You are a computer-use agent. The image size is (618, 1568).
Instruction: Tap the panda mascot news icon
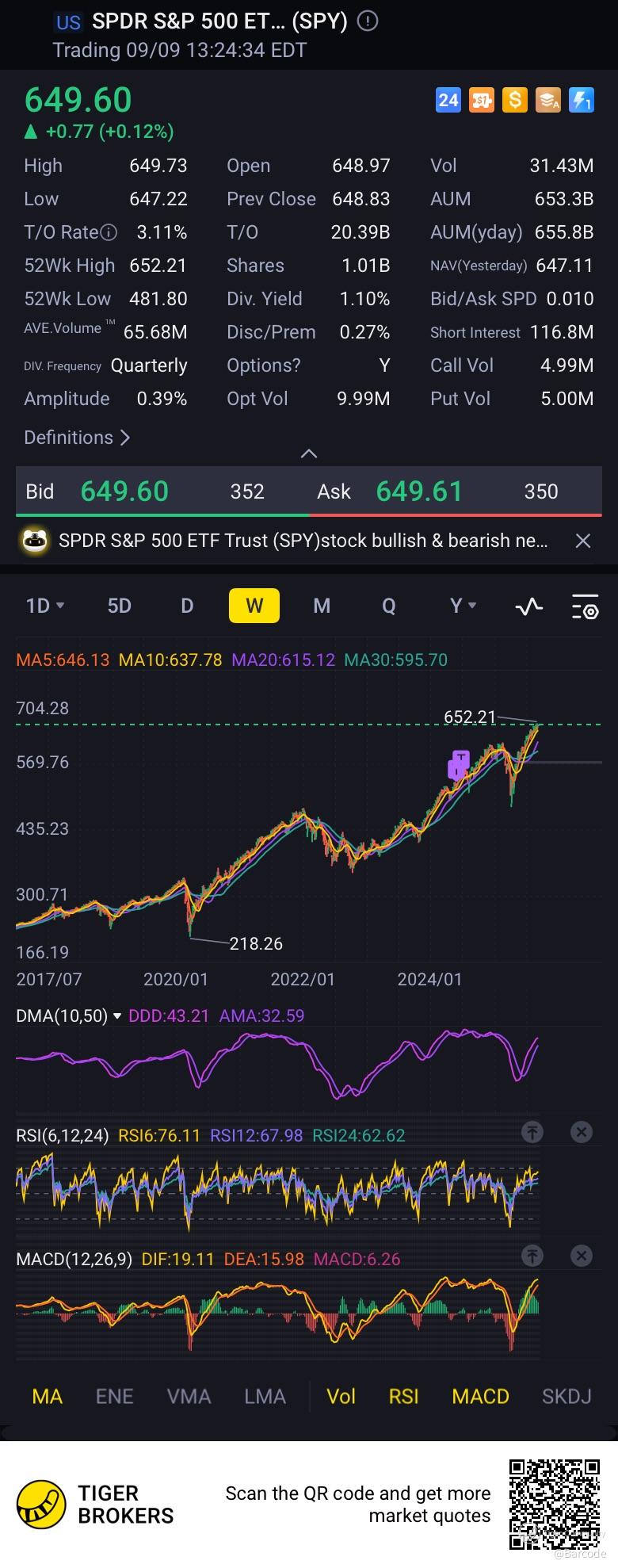[x=36, y=541]
